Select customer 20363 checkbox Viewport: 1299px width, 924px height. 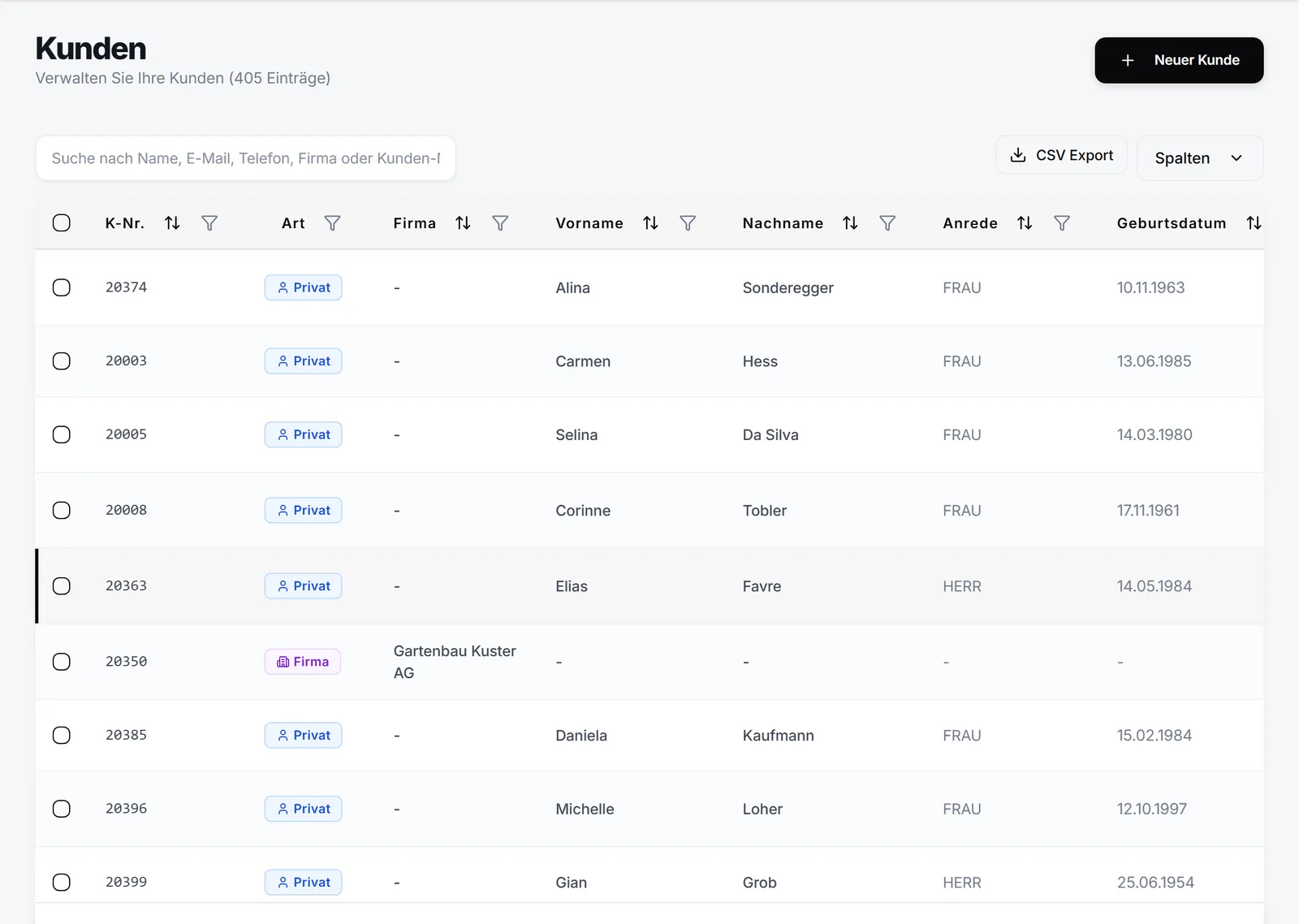point(62,586)
